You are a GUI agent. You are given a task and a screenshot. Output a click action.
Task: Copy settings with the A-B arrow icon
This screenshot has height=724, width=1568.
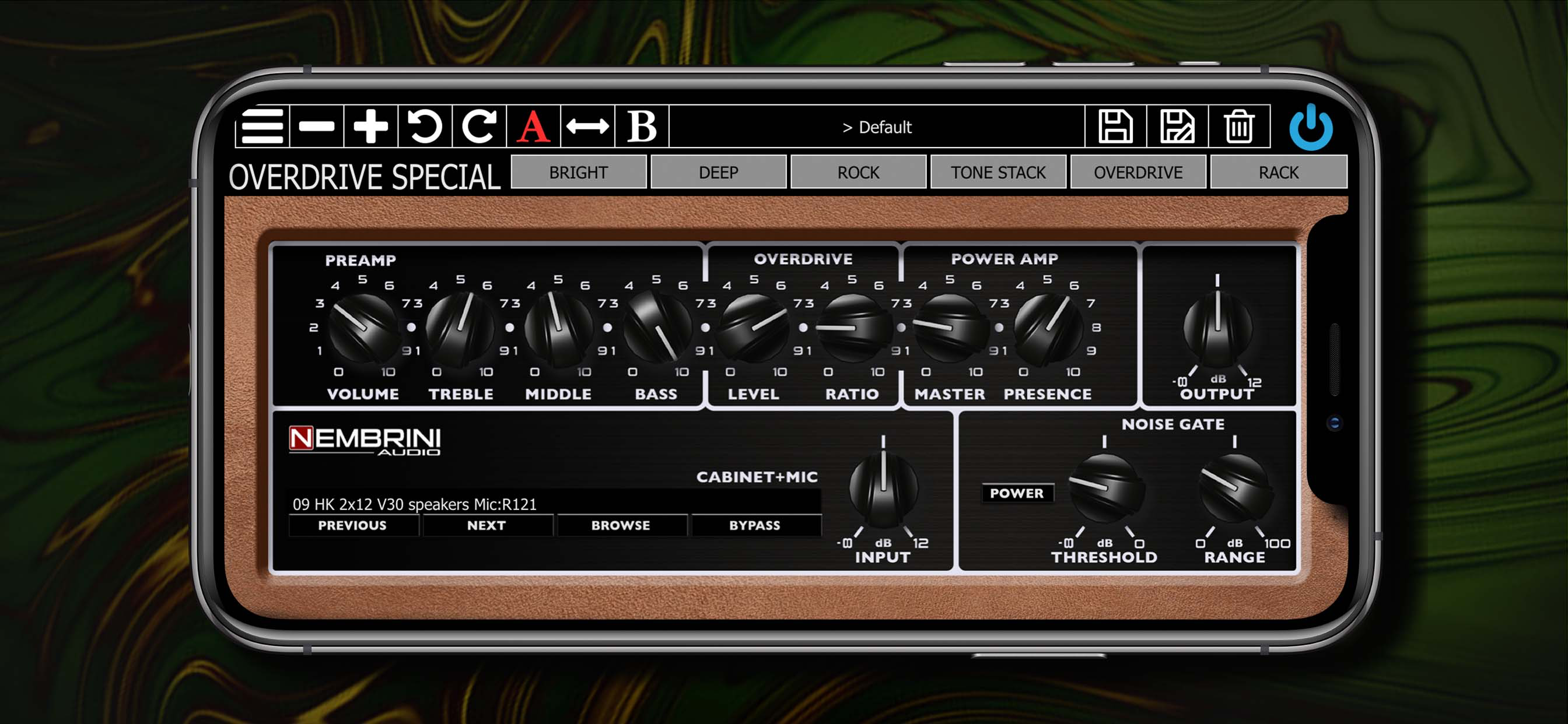[x=587, y=126]
